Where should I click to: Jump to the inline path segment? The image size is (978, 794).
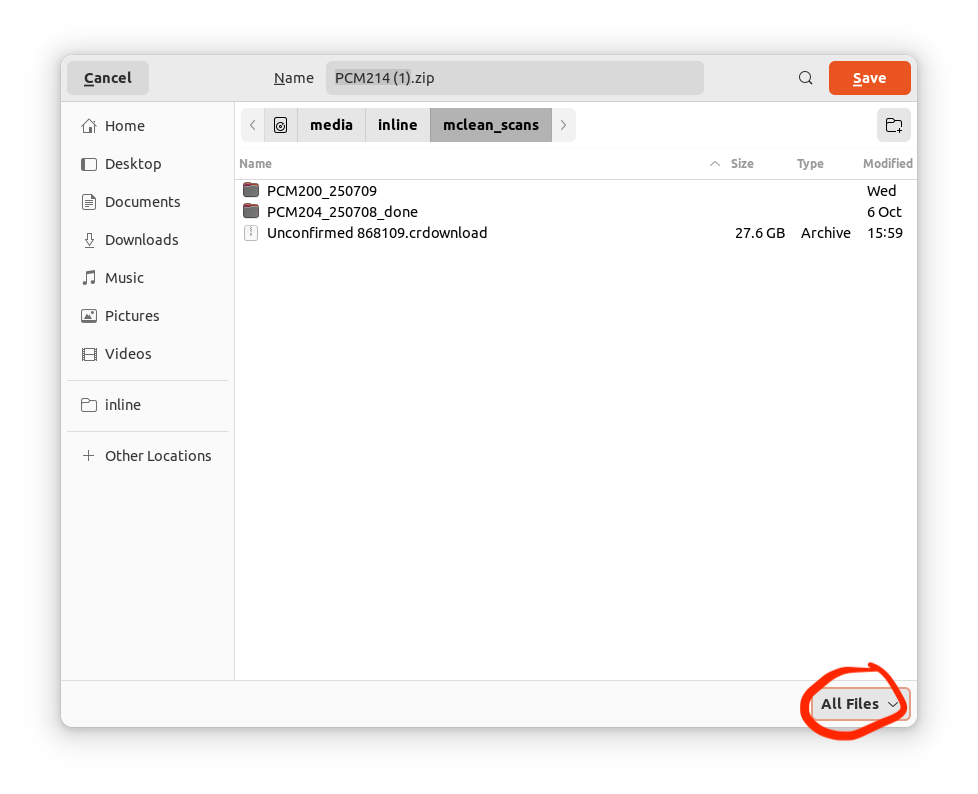(397, 125)
